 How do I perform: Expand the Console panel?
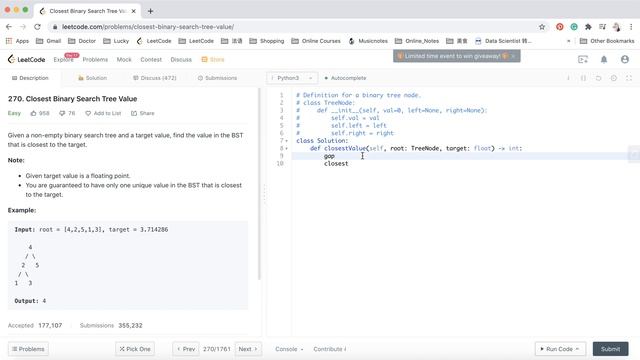(x=289, y=349)
